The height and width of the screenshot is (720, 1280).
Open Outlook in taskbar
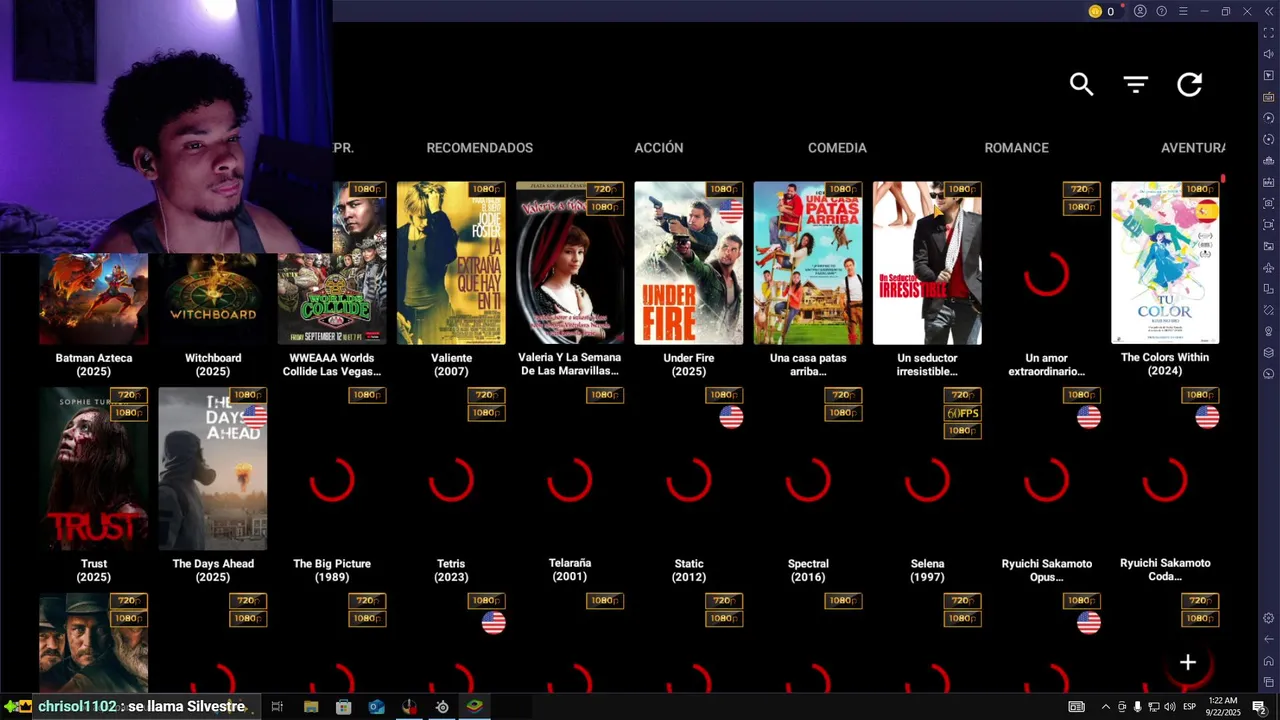pos(376,707)
